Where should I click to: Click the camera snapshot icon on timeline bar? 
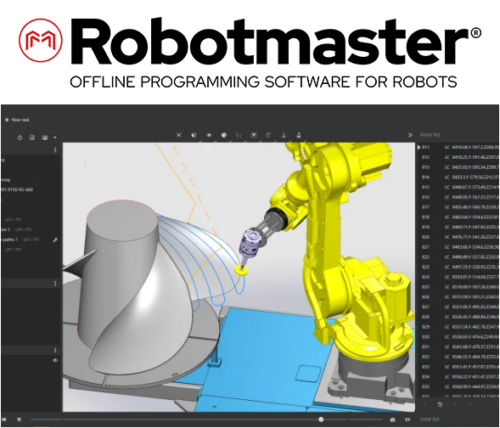pos(393,419)
